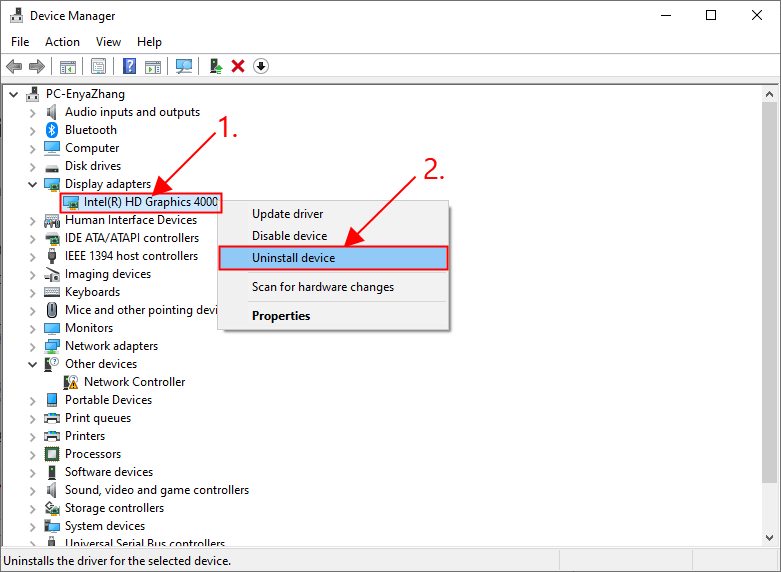Screen dimensions: 781x572
Task: Choose Update driver from context menu
Action: click(x=333, y=214)
